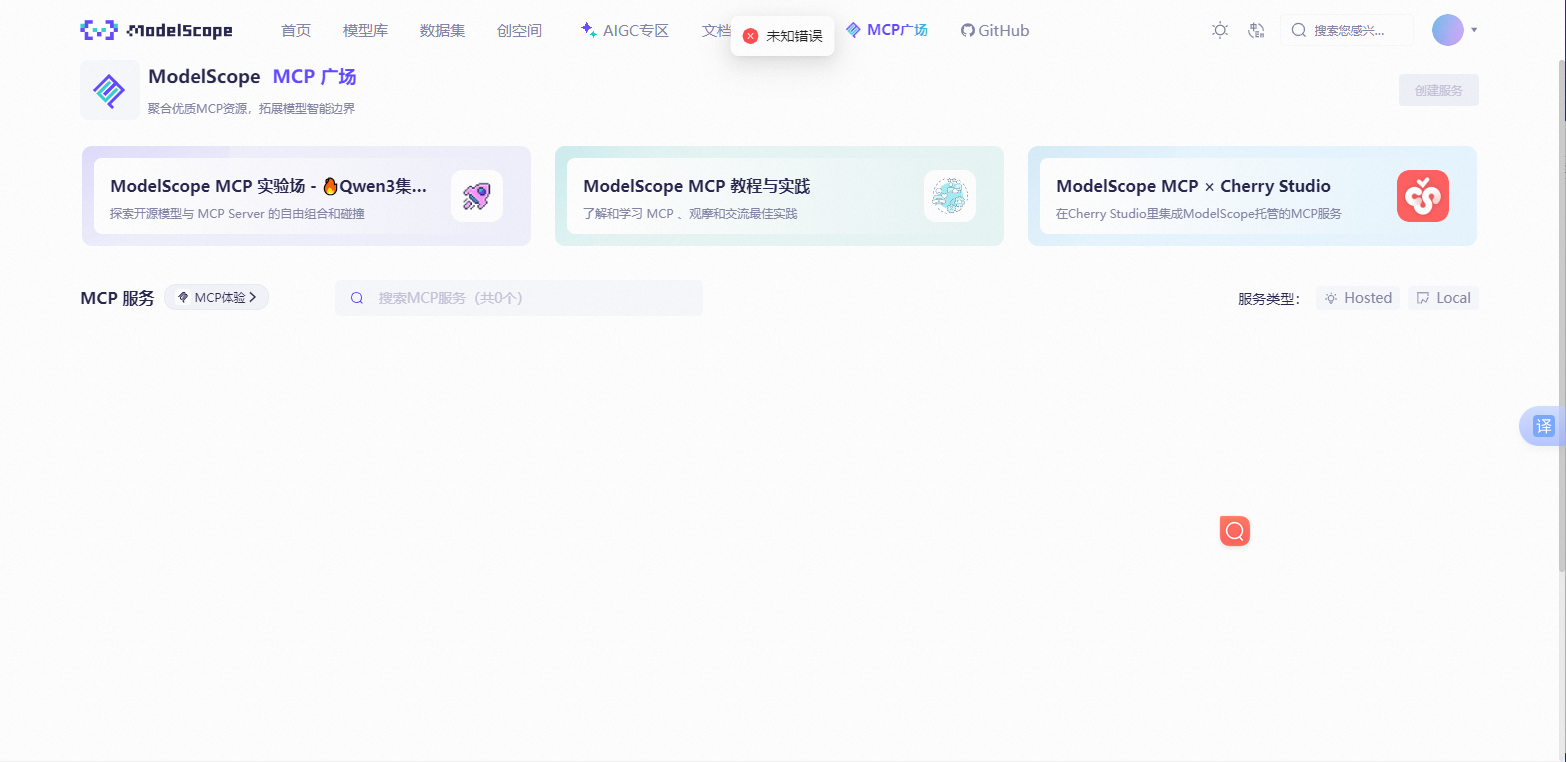1566x762 pixels.
Task: Click the floating 译 translate button
Action: coord(1543,426)
